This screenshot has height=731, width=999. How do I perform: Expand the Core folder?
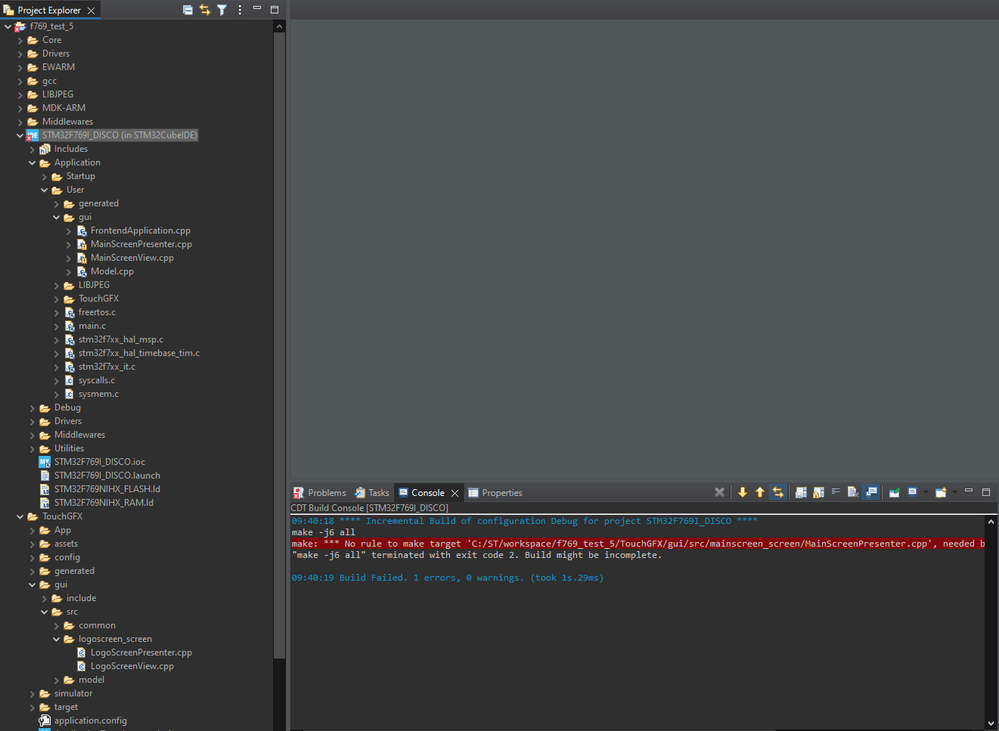20,40
